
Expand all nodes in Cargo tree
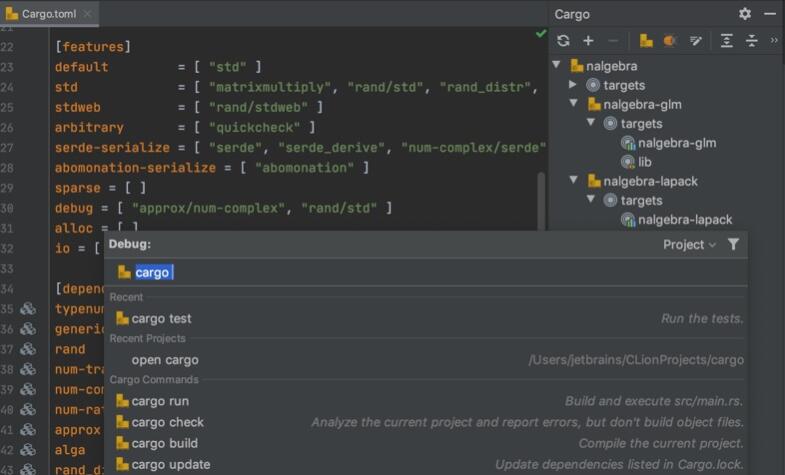(x=726, y=41)
